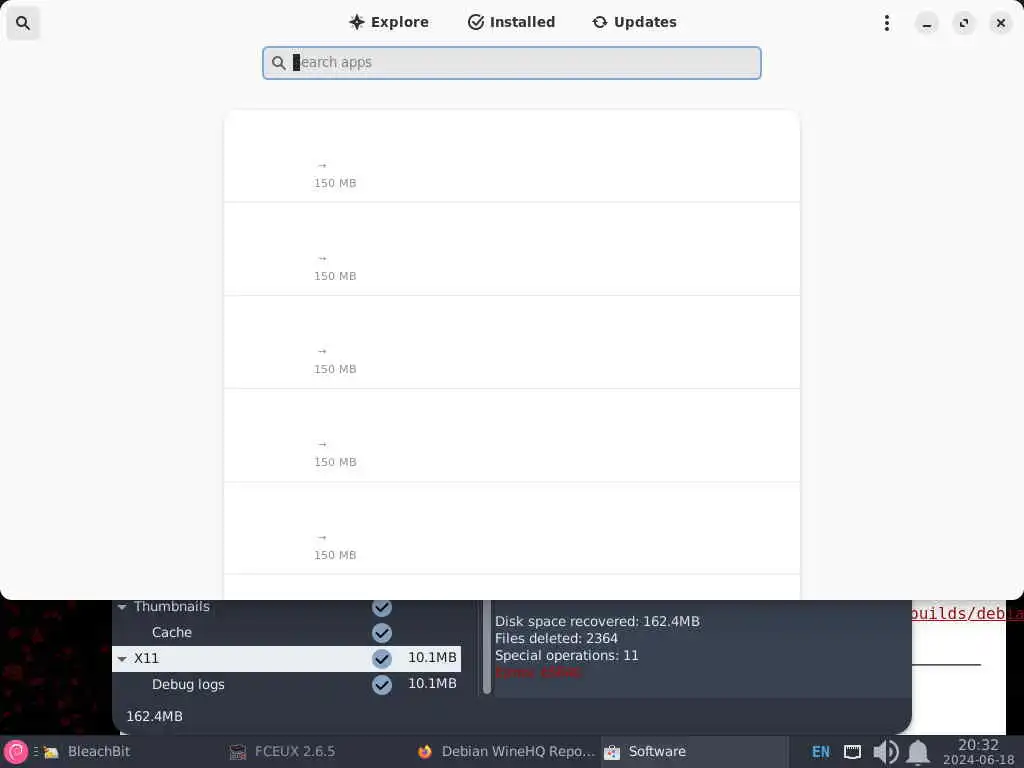This screenshot has height=768, width=1024.
Task: Collapse the Thumbnails tree in BleachBit
Action: (x=122, y=607)
